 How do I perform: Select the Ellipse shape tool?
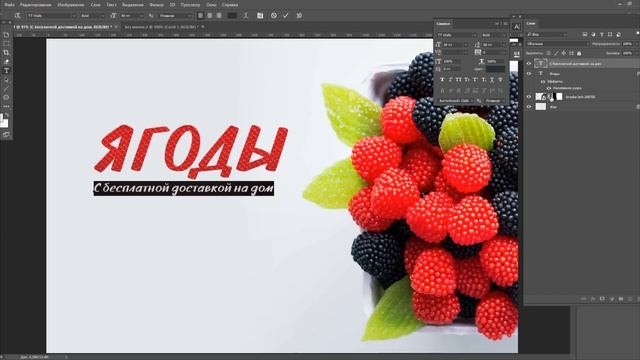pyautogui.click(x=6, y=97)
